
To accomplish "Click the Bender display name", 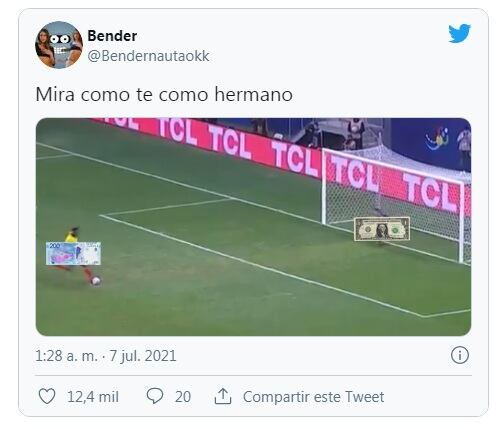I will pos(112,36).
